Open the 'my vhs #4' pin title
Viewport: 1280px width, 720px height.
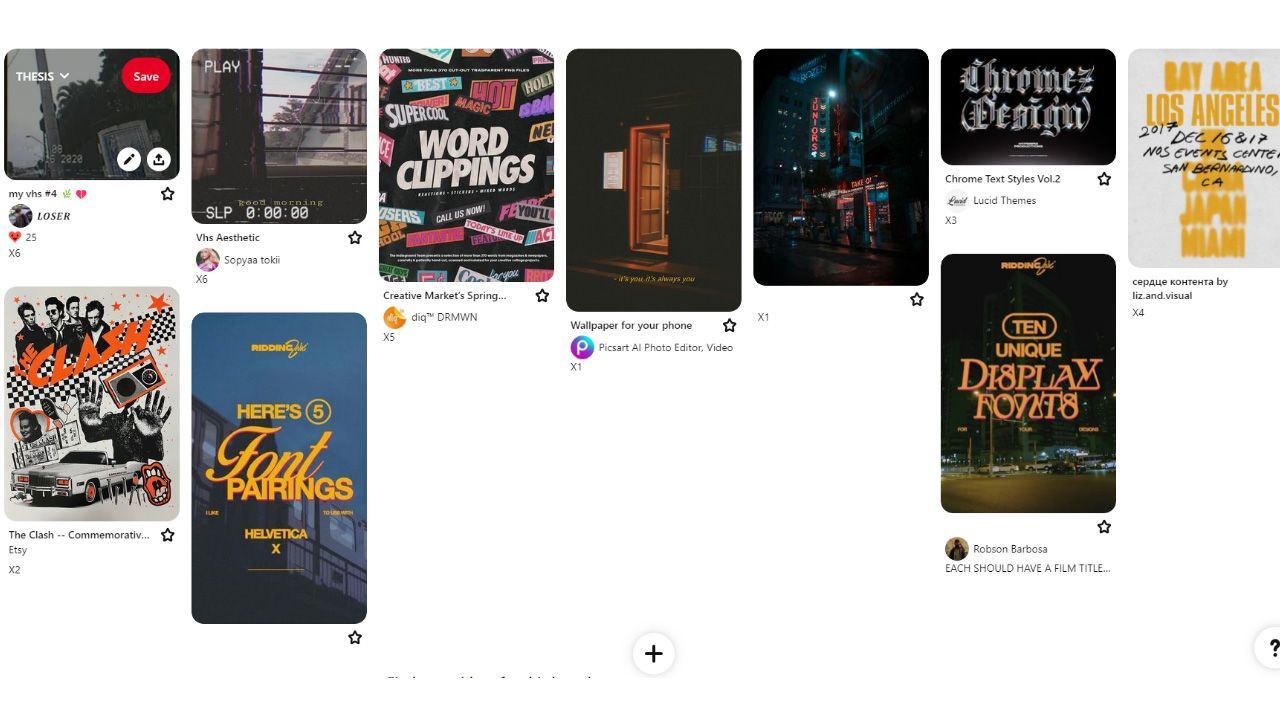pos(47,194)
